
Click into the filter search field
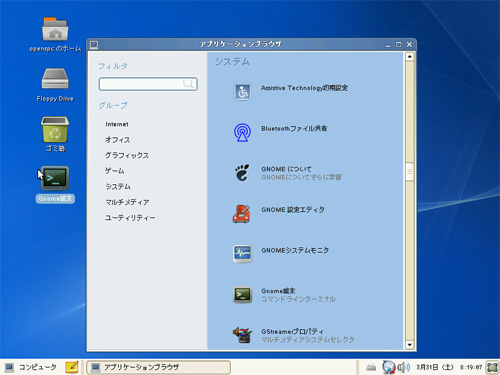pos(148,84)
